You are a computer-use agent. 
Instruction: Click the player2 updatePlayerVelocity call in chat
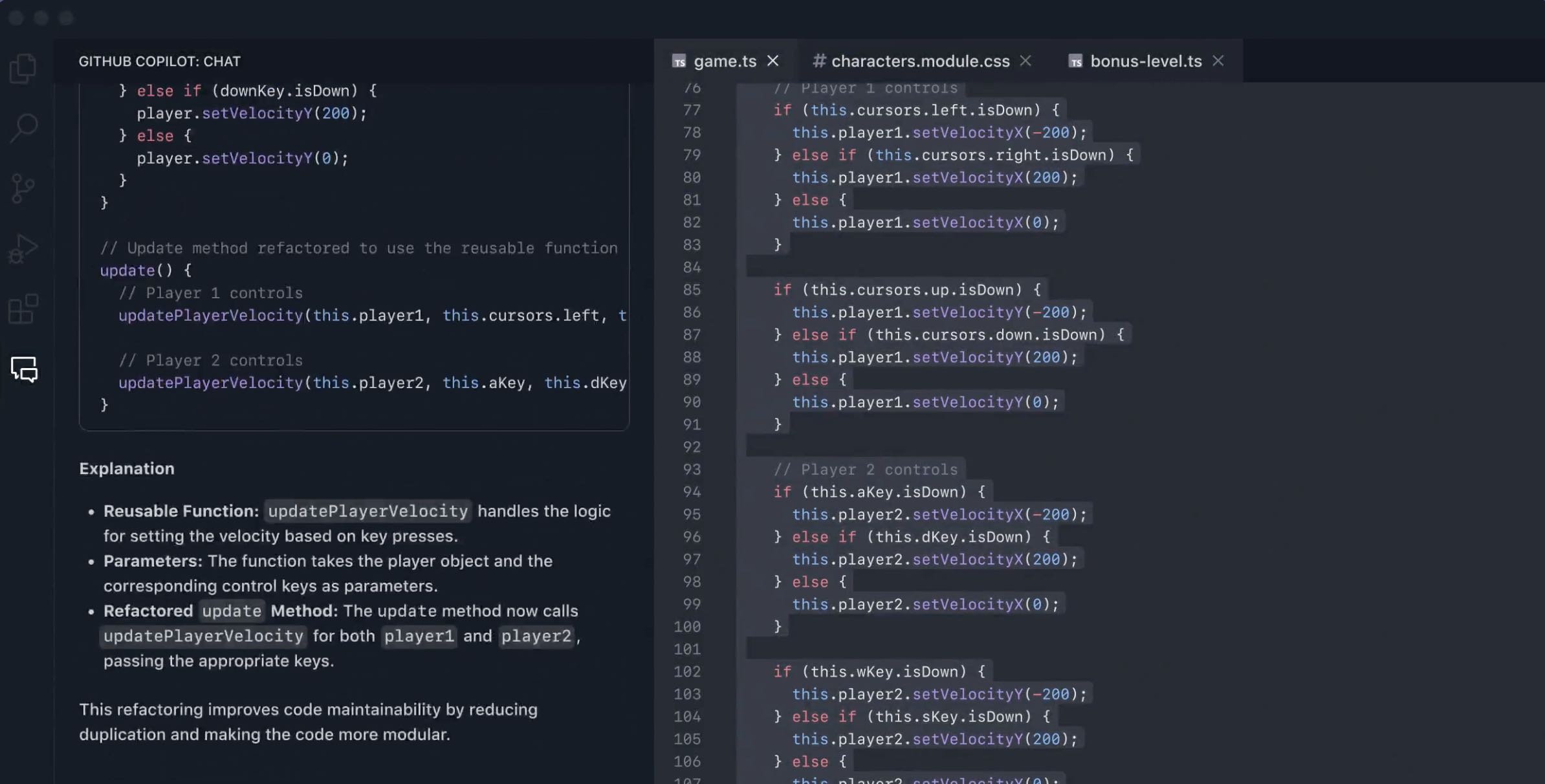(x=373, y=383)
